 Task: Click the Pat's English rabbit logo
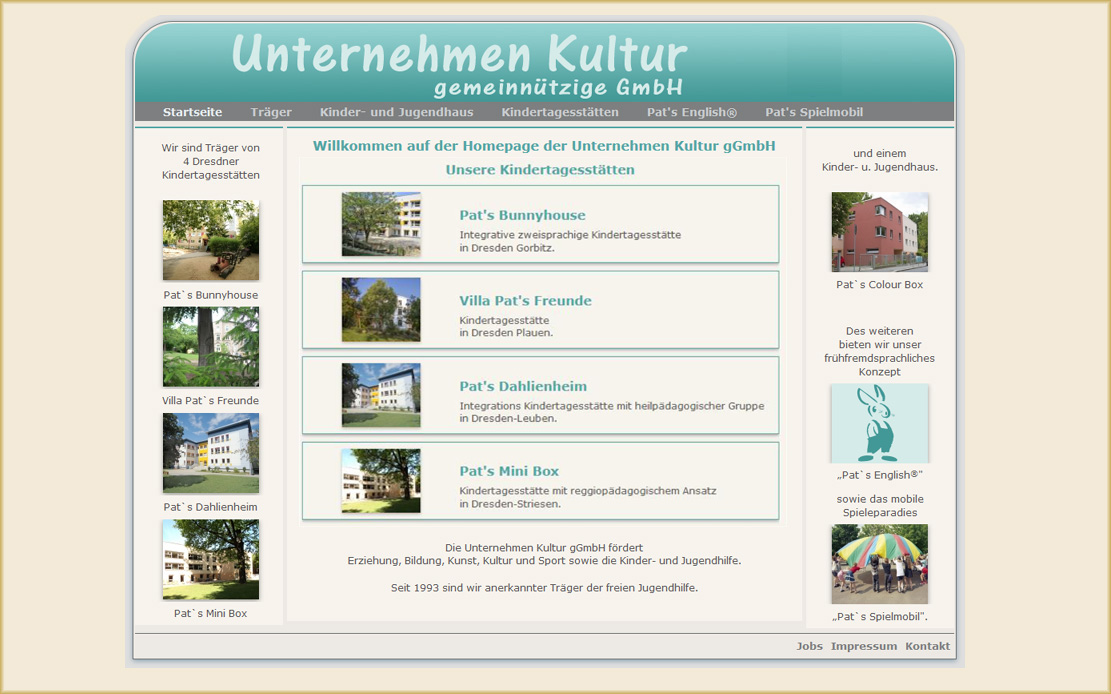[879, 423]
